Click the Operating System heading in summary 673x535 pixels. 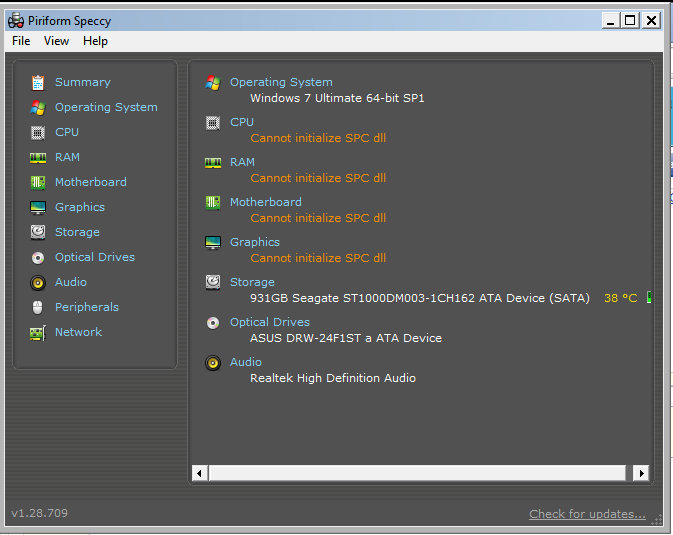281,82
